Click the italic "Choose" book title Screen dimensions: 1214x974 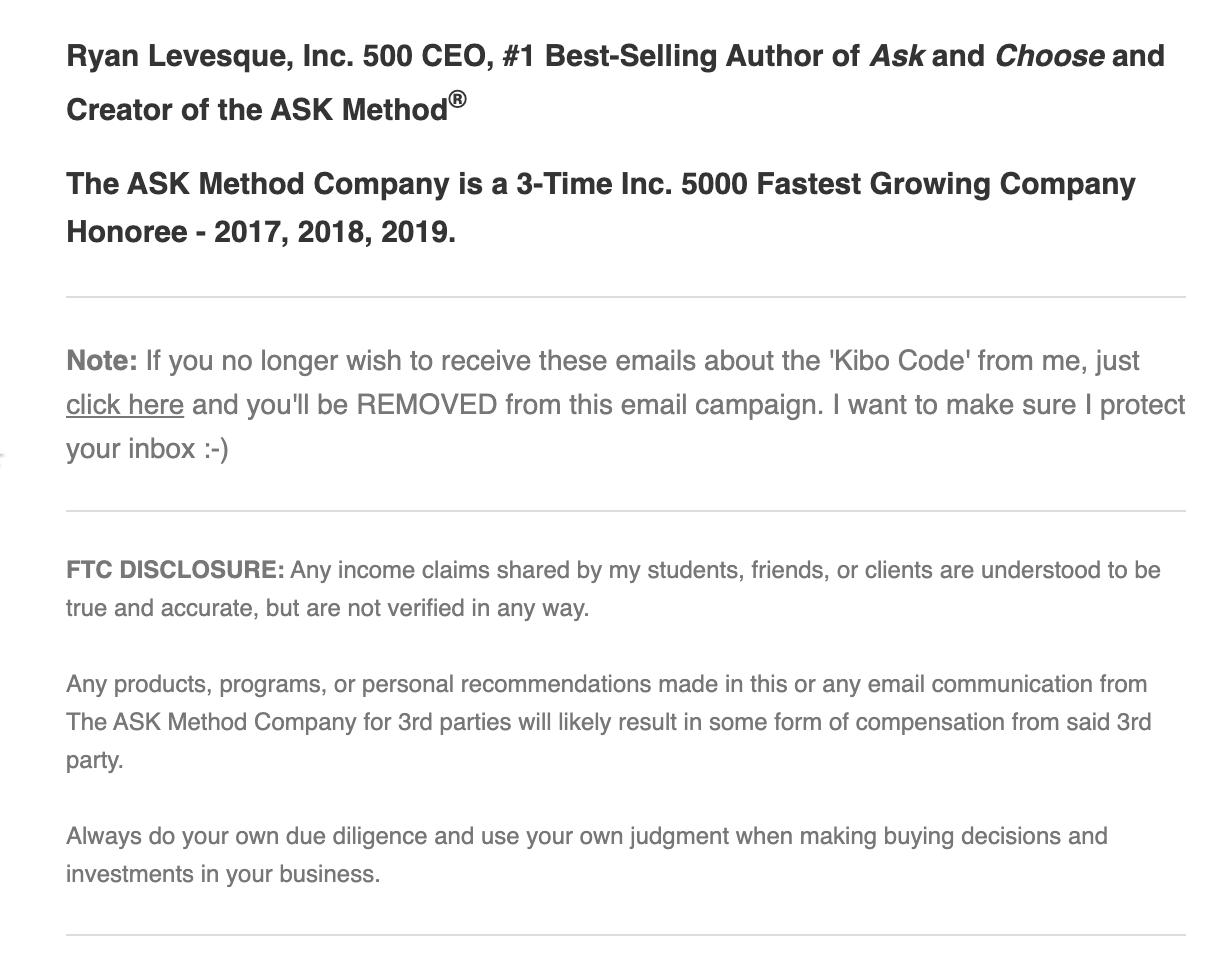[x=1049, y=56]
